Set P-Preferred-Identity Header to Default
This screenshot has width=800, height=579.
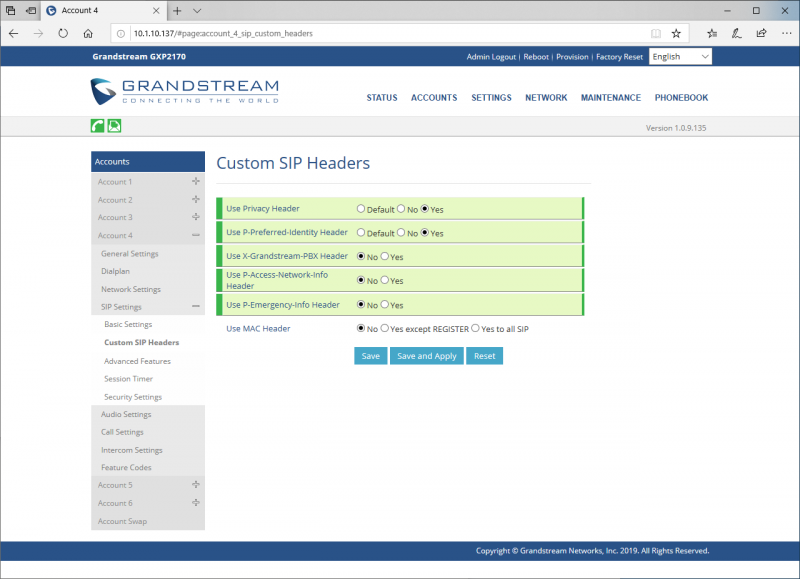click(361, 233)
